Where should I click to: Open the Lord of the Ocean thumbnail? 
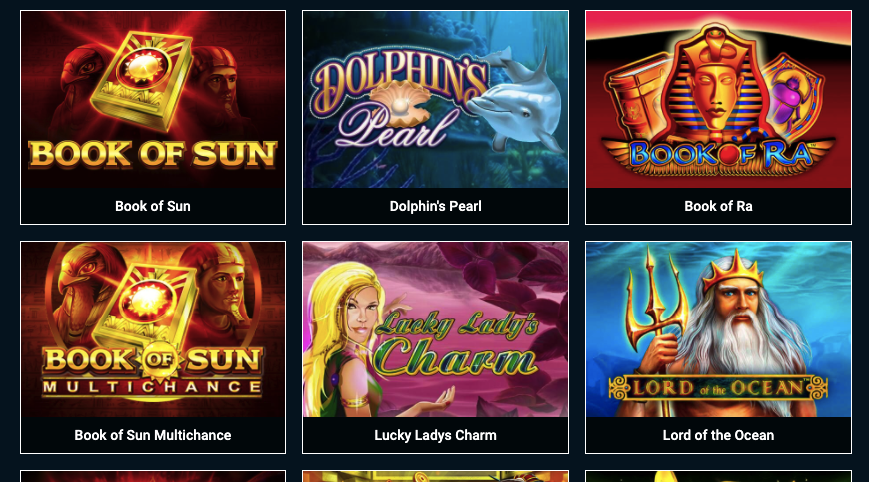718,330
